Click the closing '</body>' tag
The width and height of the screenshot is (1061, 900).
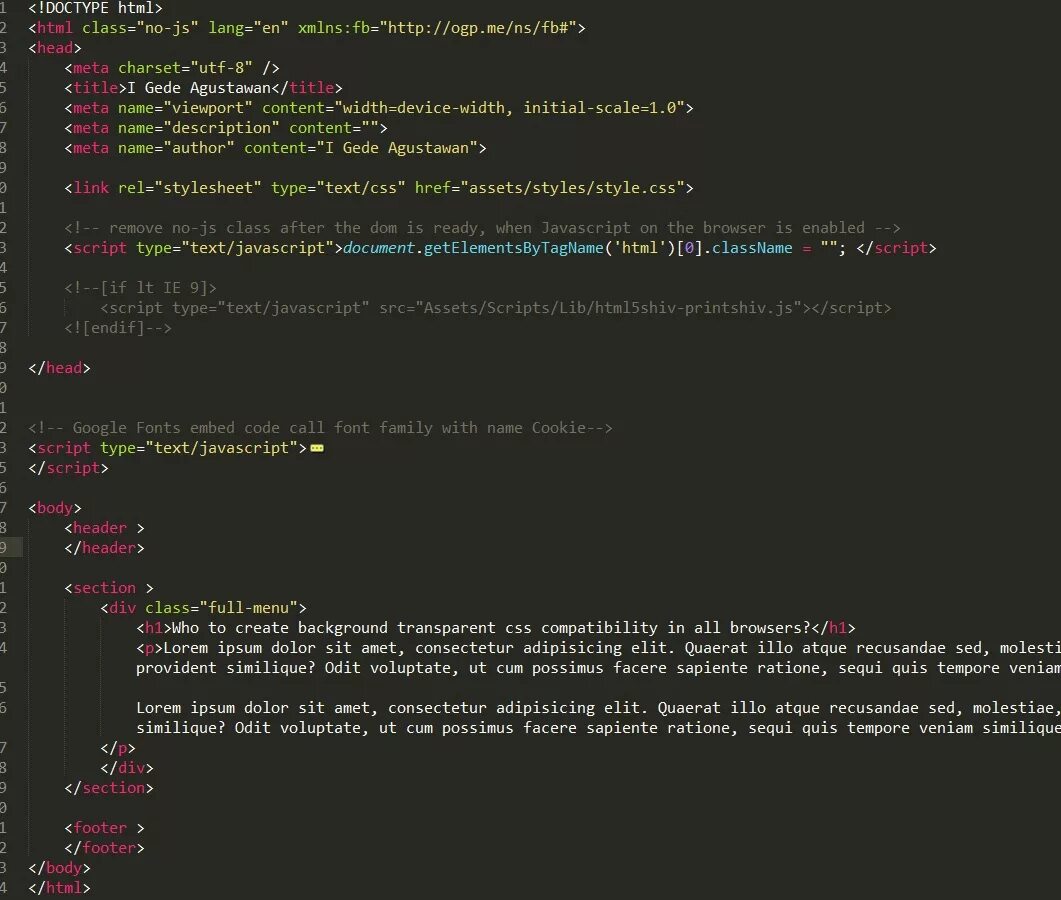coord(60,868)
